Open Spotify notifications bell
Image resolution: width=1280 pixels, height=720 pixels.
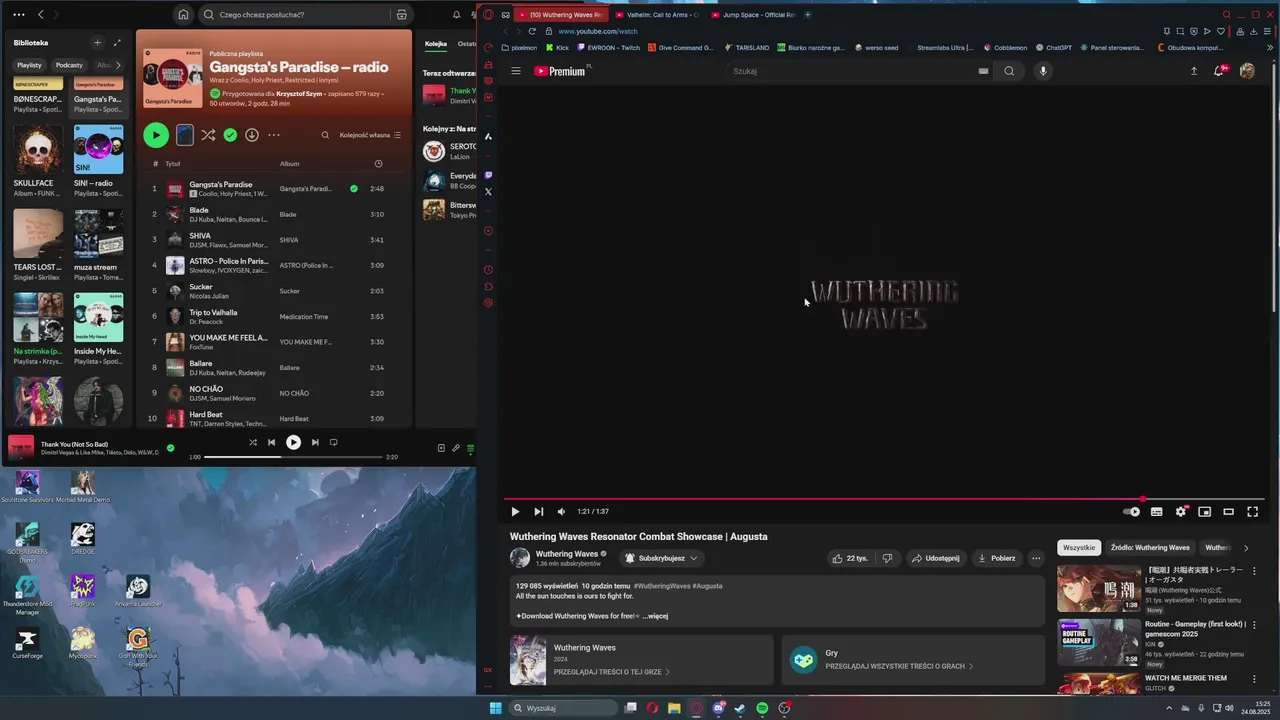457,15
